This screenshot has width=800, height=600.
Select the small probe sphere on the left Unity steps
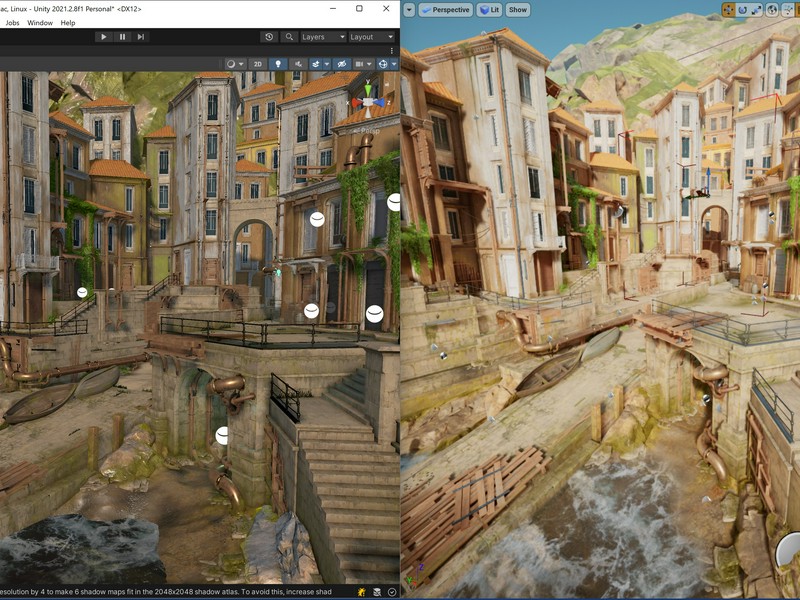click(x=82, y=292)
